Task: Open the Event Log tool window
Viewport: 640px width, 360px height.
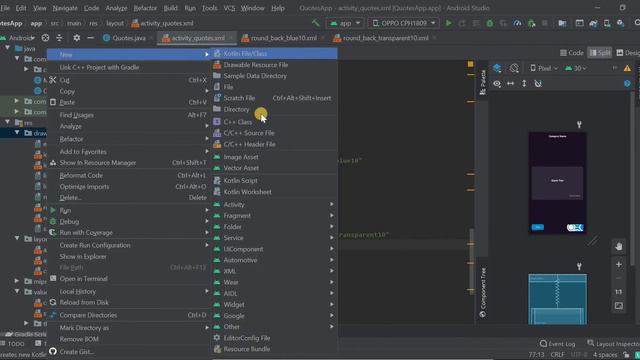Action: (557, 344)
